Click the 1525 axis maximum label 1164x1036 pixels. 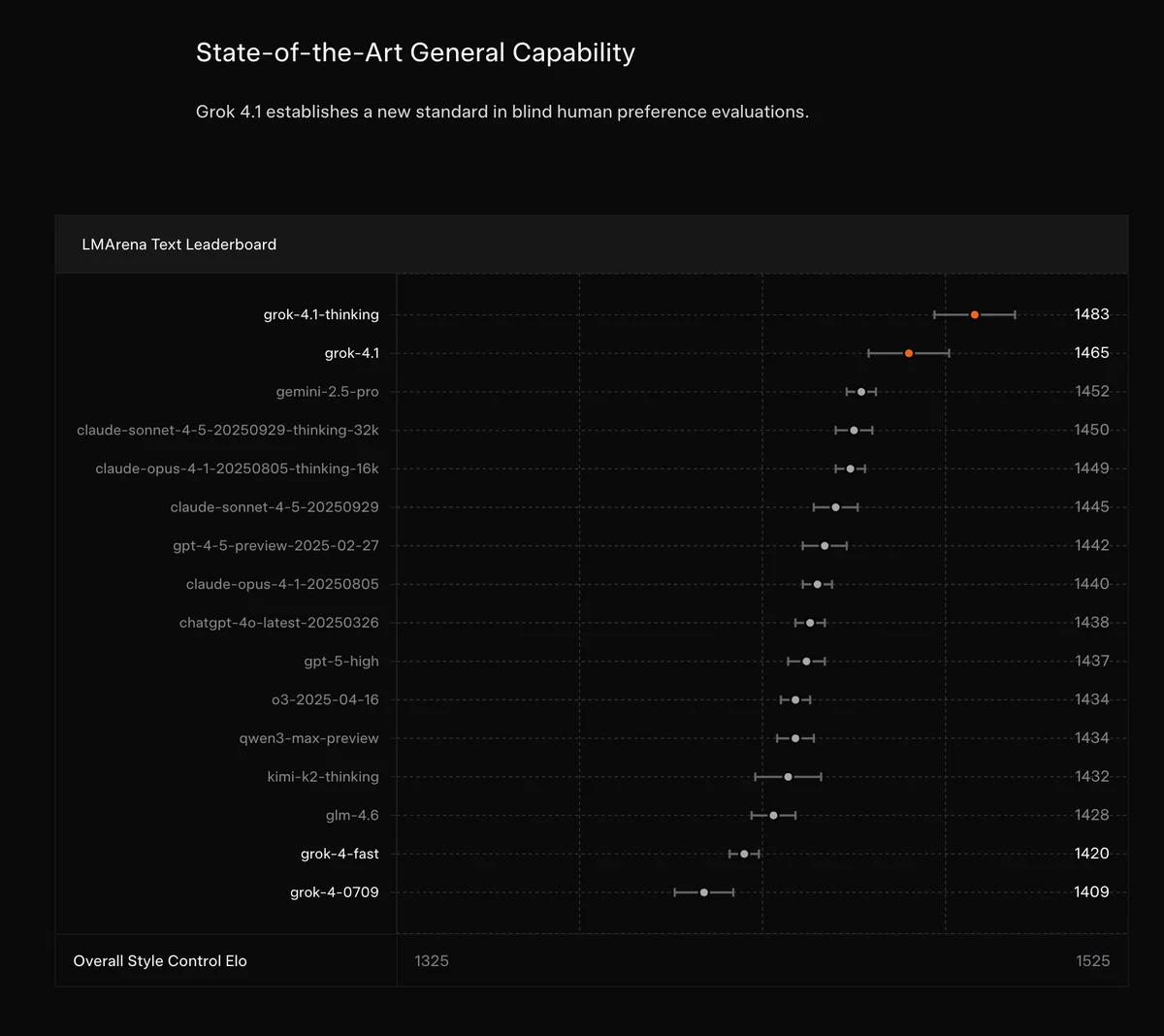tap(1092, 961)
